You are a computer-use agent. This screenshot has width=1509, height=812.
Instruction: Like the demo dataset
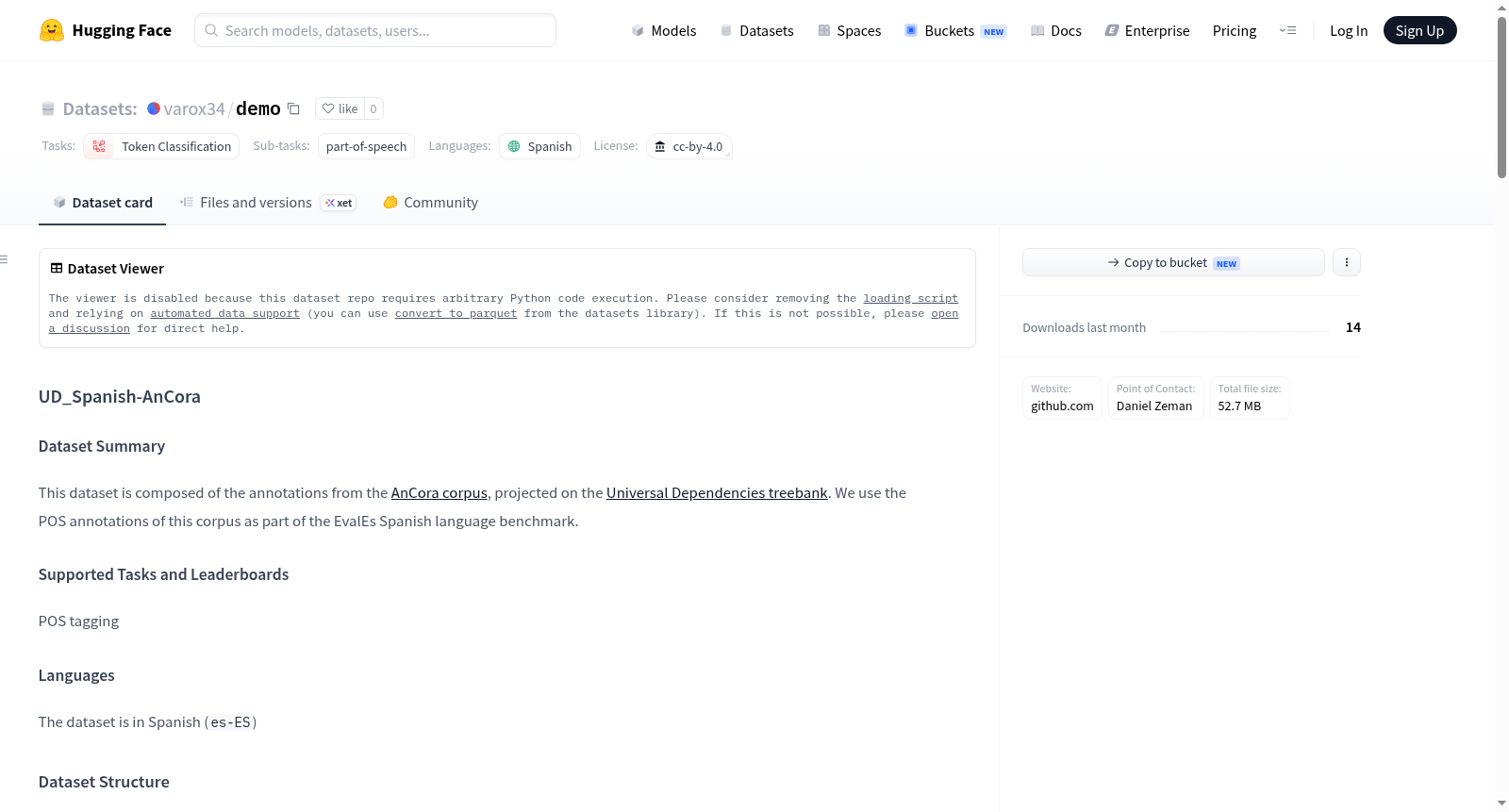pos(340,108)
